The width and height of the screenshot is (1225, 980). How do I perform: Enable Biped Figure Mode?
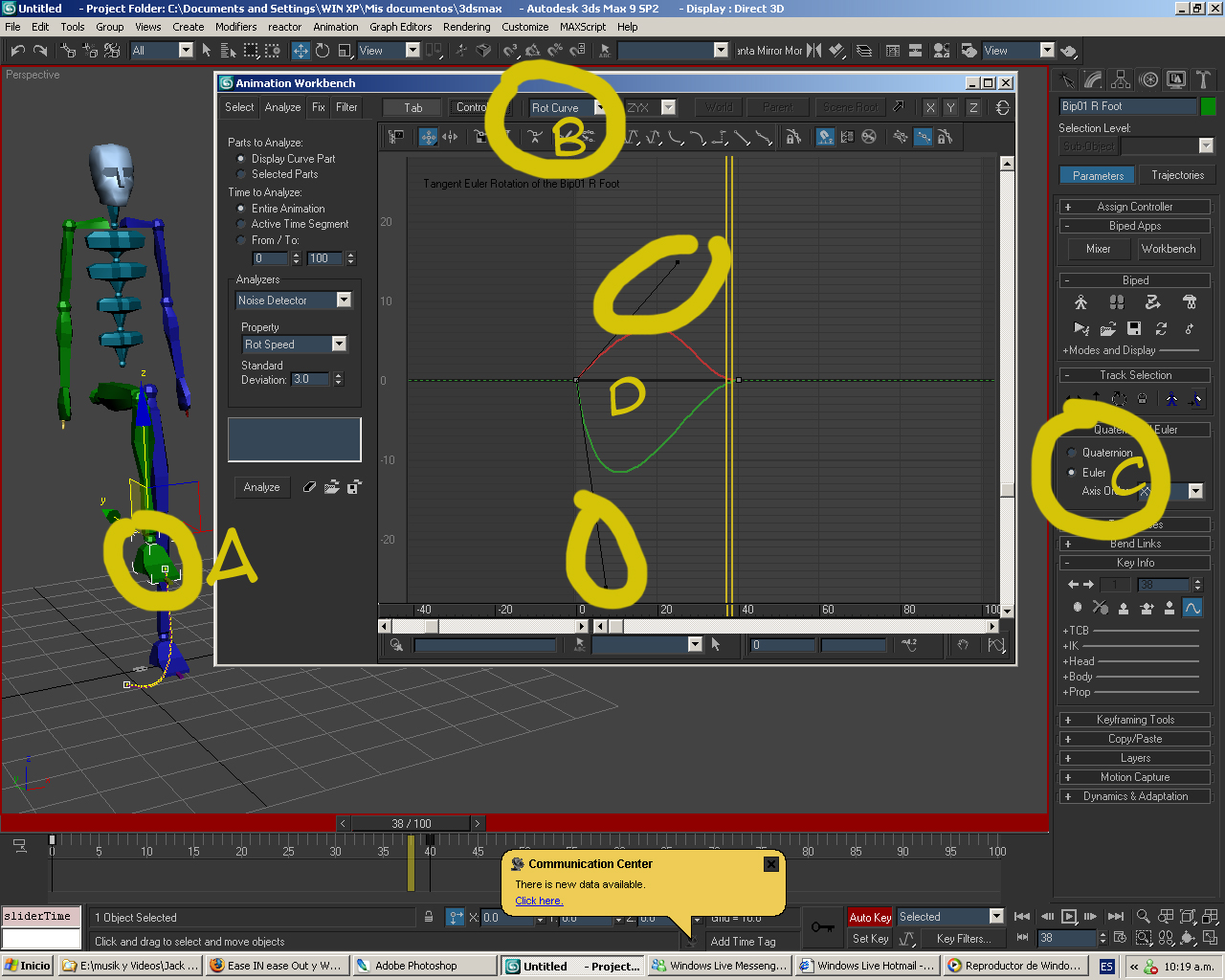(x=1080, y=302)
